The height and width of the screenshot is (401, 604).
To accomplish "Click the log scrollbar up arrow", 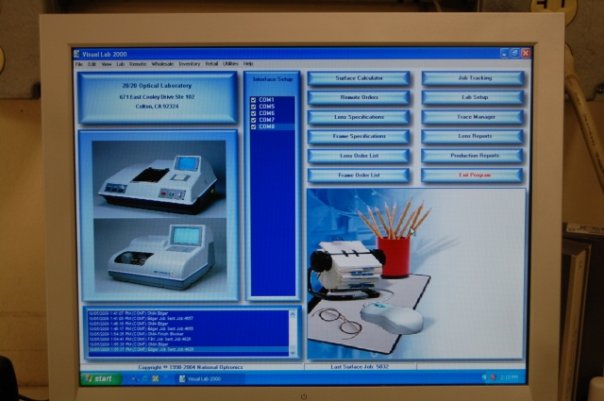I will (293, 314).
